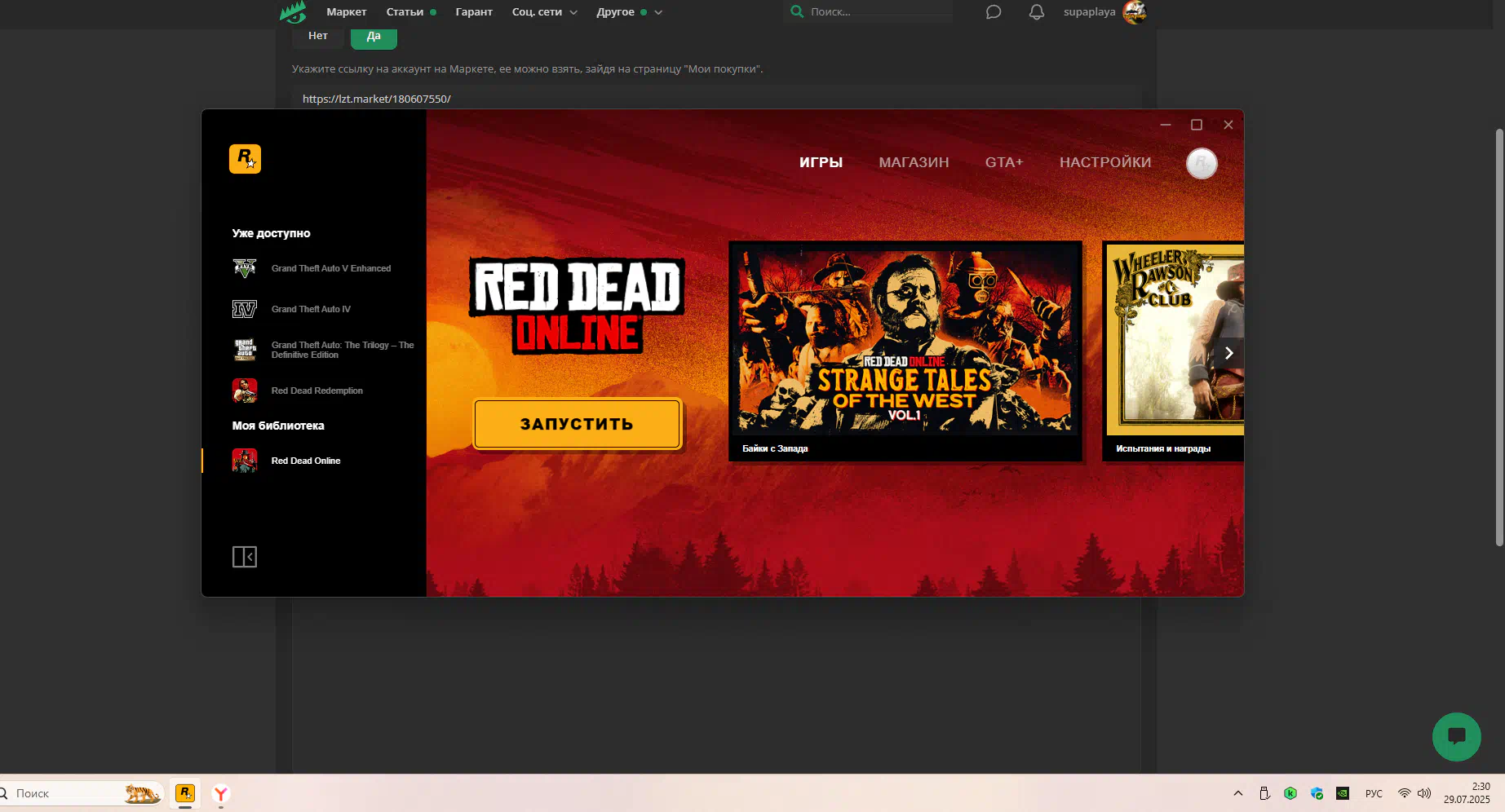Maximize the Rockstar launcher window

(x=1197, y=125)
